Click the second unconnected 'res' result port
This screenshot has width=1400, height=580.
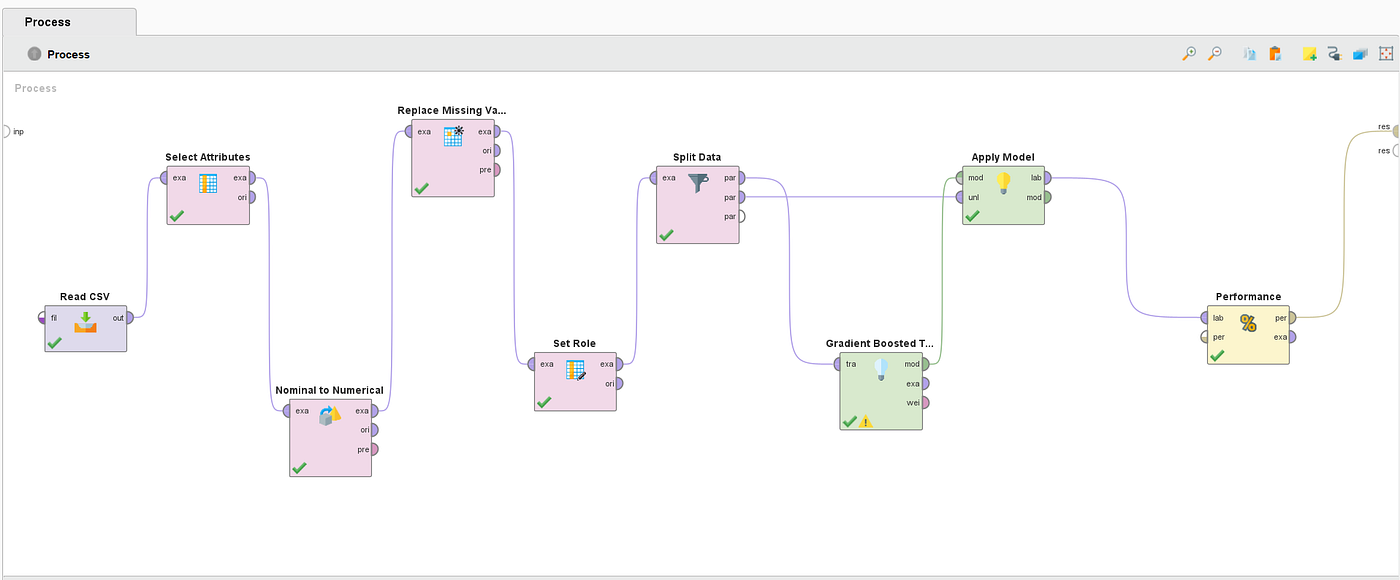pyautogui.click(x=1396, y=150)
